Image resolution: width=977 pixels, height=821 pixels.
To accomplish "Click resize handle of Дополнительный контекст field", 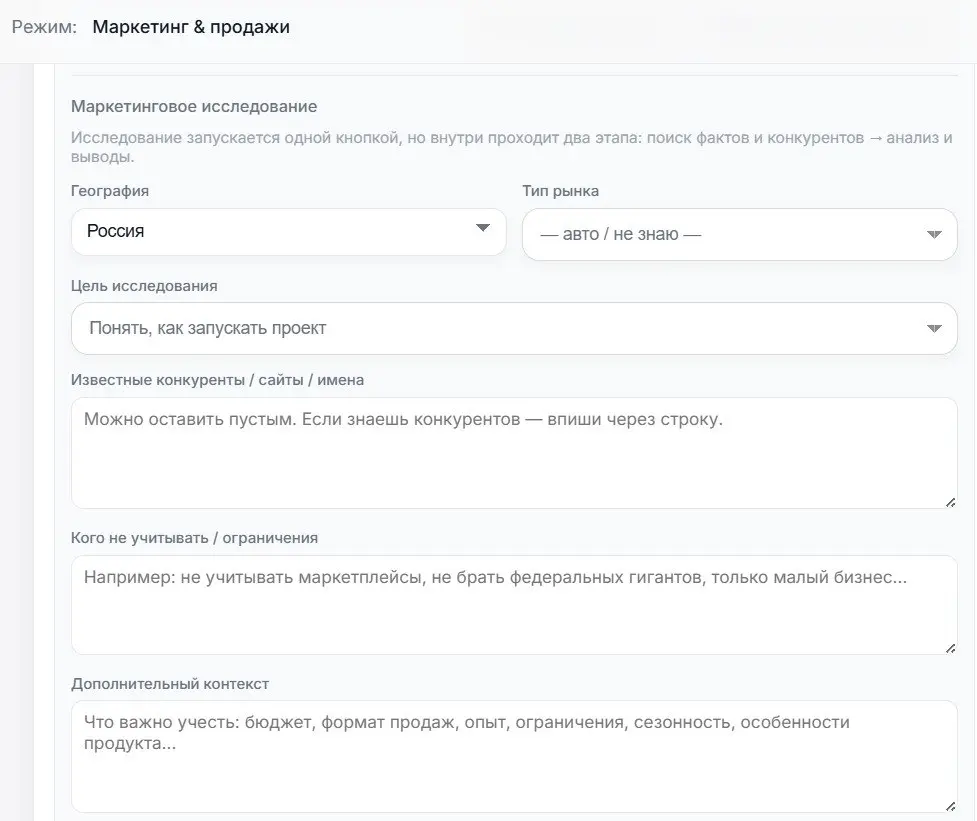I will coord(950,806).
